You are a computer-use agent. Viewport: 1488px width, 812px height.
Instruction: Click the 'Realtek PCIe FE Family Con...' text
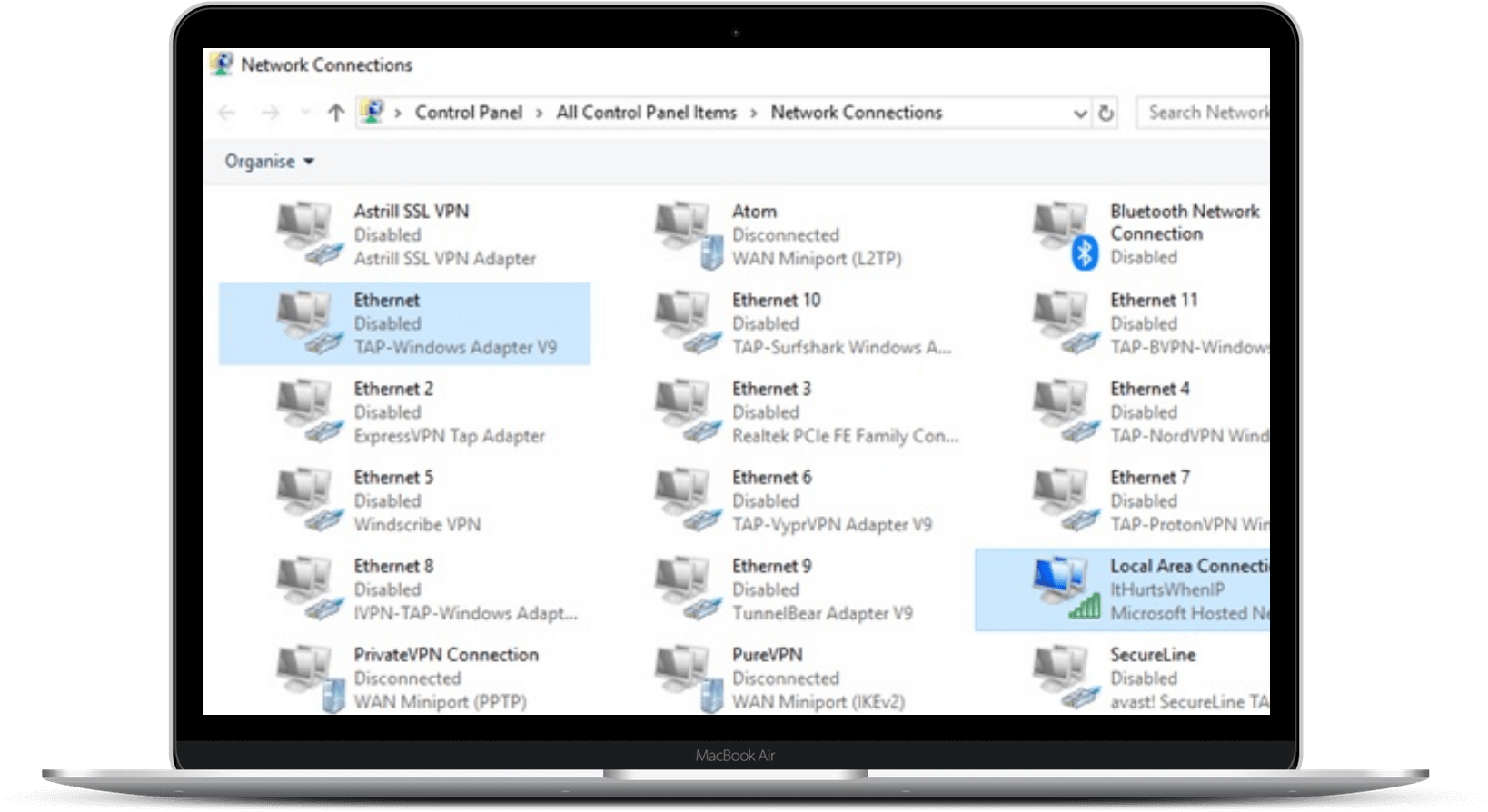click(846, 436)
